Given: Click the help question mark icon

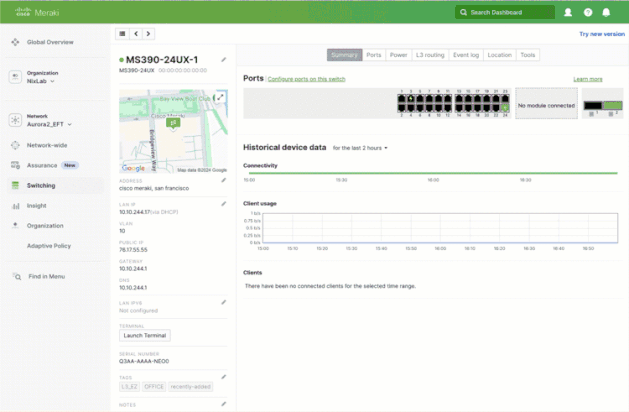Looking at the screenshot, I should coord(588,12).
